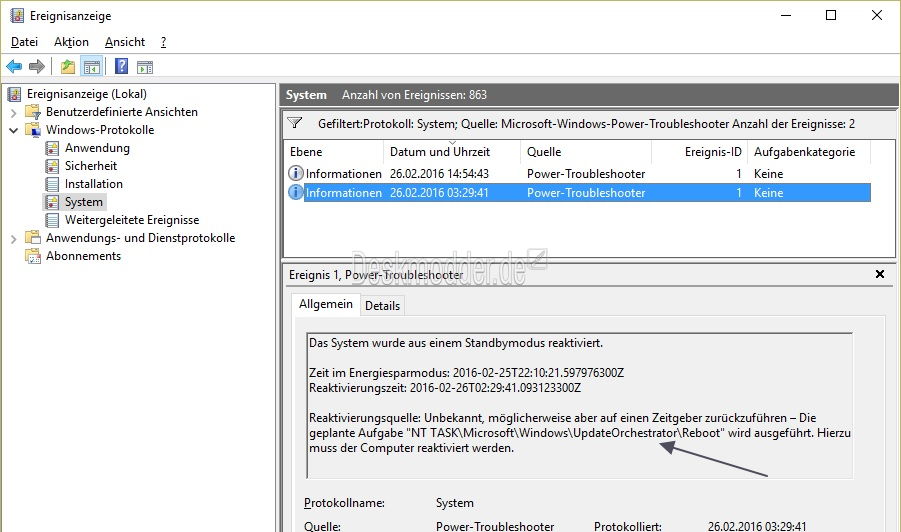Switch to the Allgemein tab
The width and height of the screenshot is (901, 532).
pos(326,304)
